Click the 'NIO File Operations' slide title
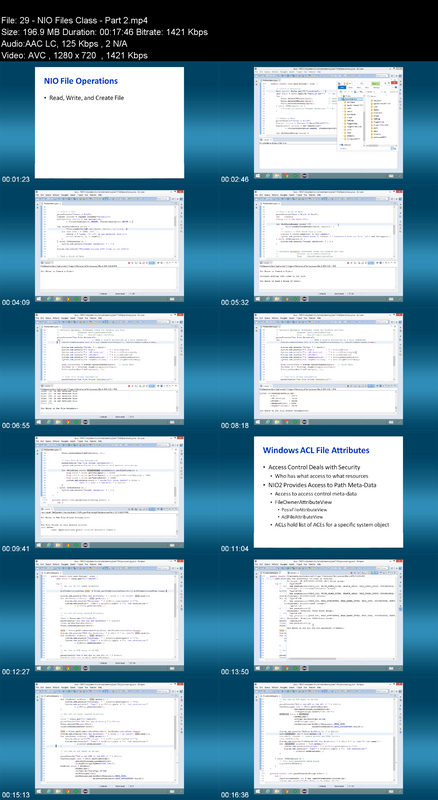Viewport: 438px width, 800px height. click(x=81, y=81)
